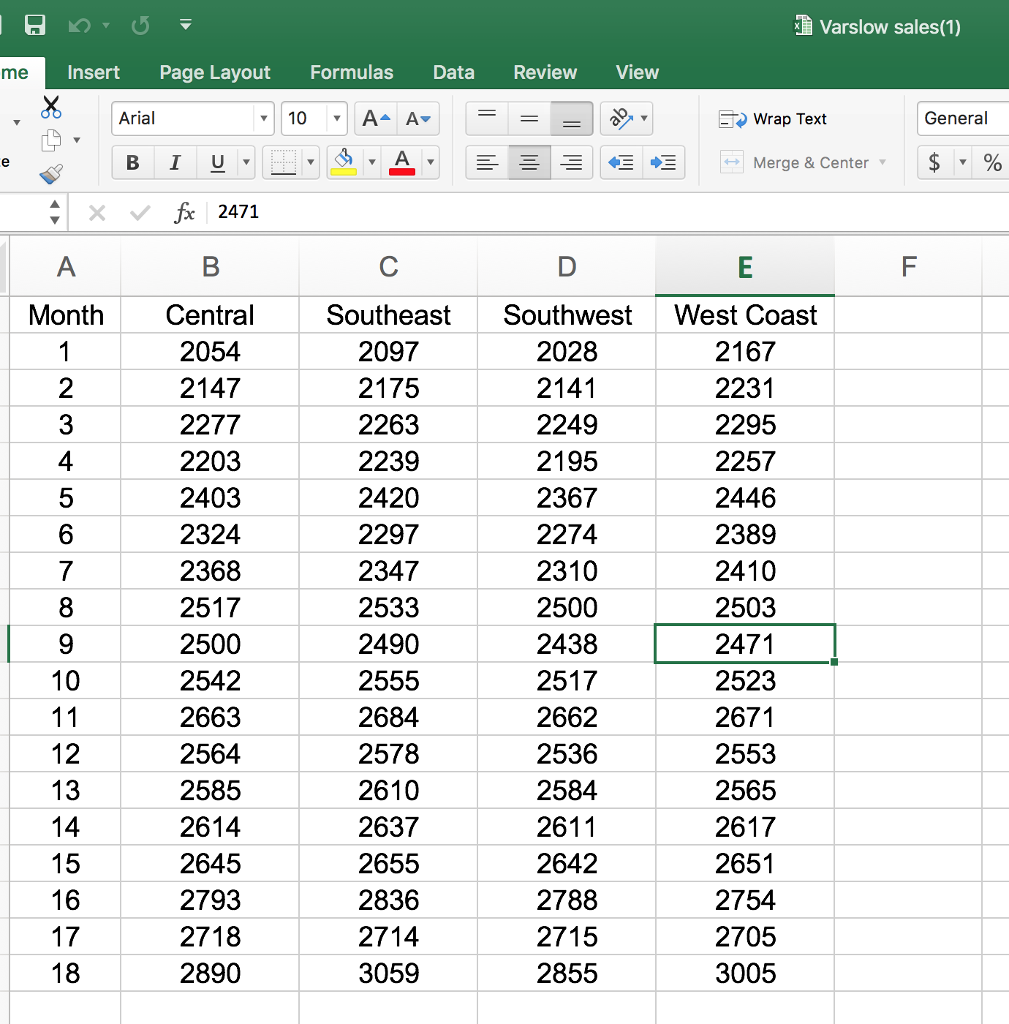
Task: Click the Decrease Indent icon
Action: 620,162
